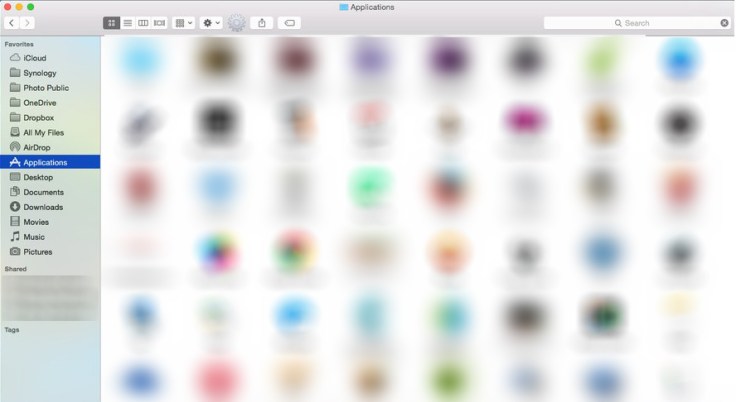736x402 pixels.
Task: Click the Synology folder icon
Action: [x=15, y=72]
